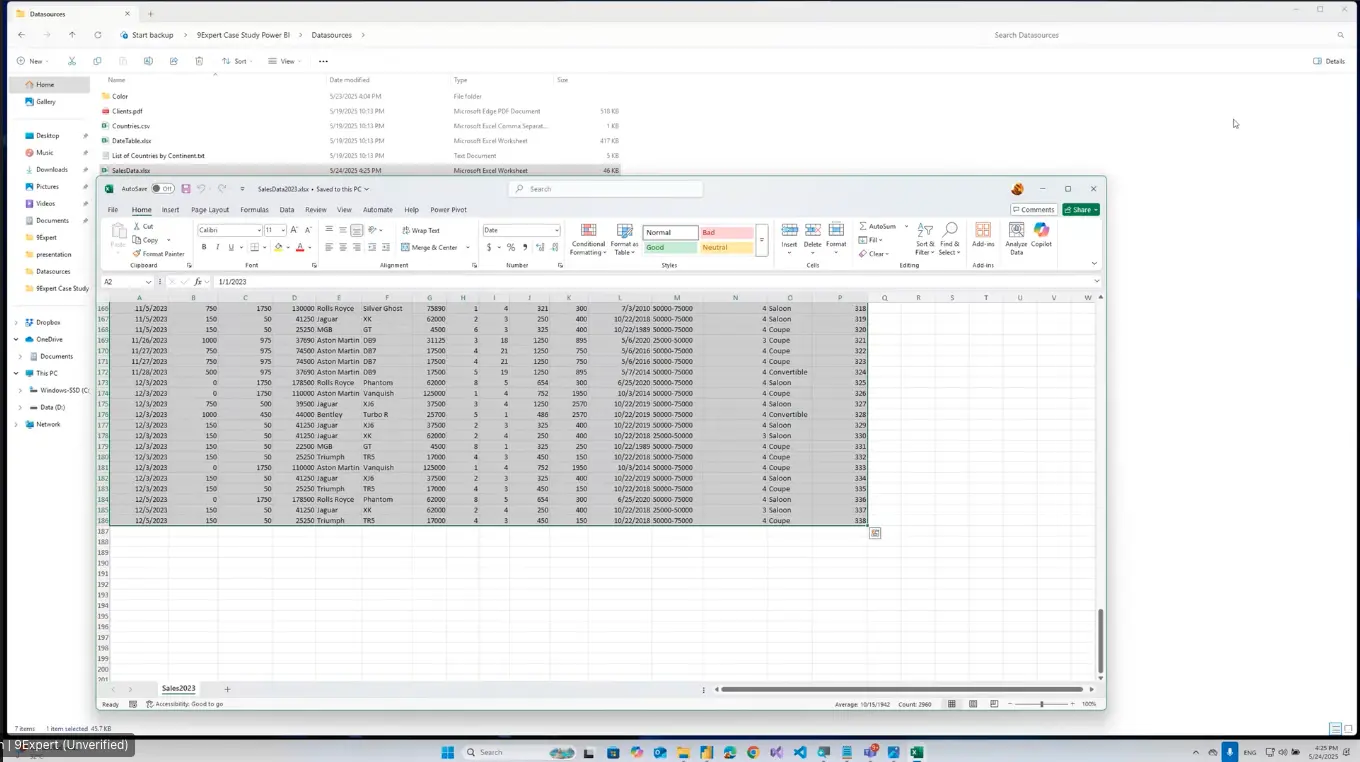This screenshot has height=762, width=1360.
Task: Click the Copilot icon in the ribbon
Action: [x=1041, y=235]
